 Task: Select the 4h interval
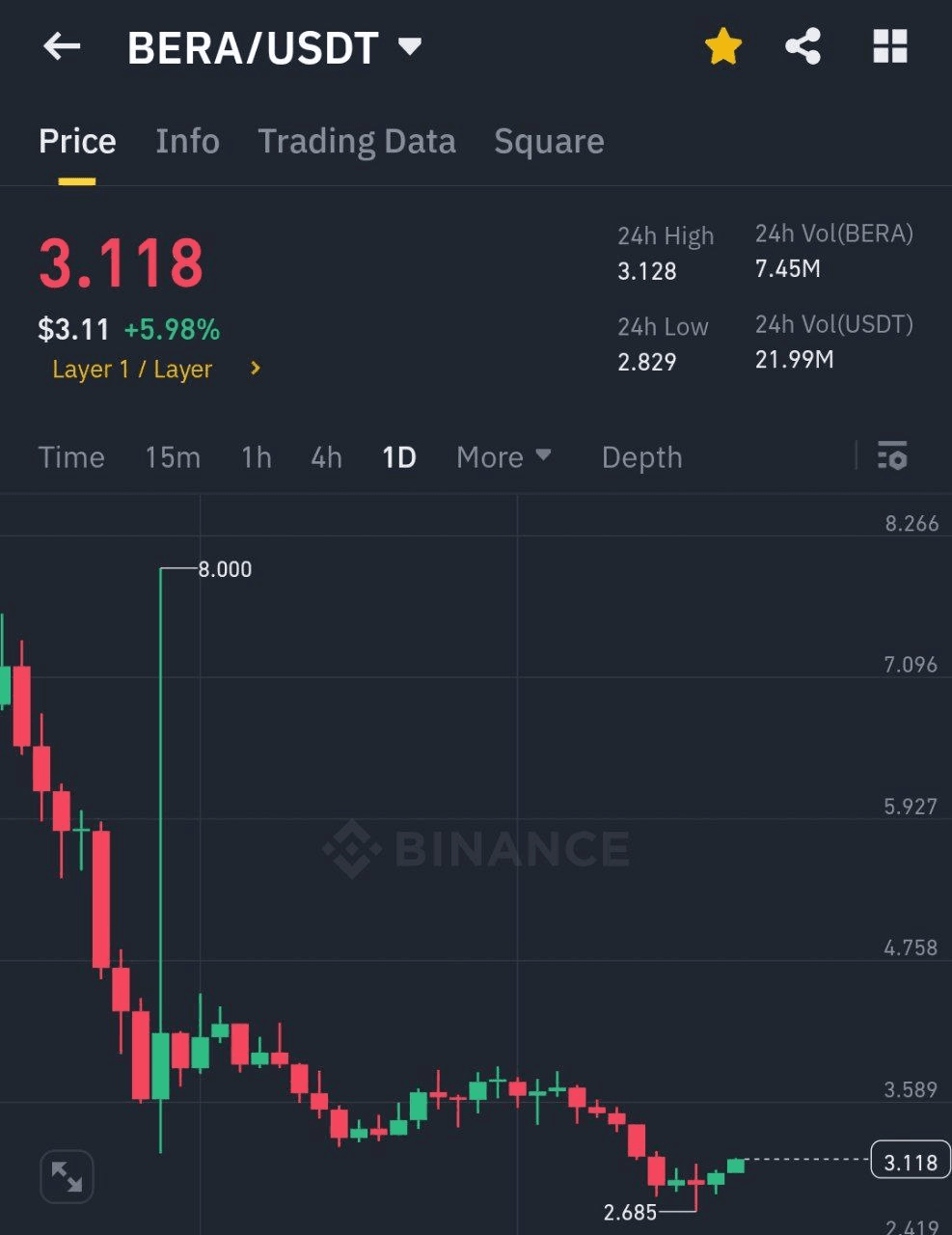click(x=326, y=457)
